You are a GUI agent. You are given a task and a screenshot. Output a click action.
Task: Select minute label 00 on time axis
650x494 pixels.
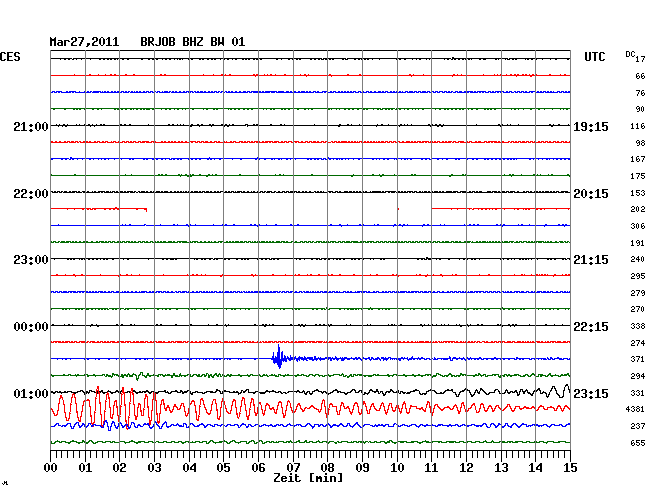point(51,468)
